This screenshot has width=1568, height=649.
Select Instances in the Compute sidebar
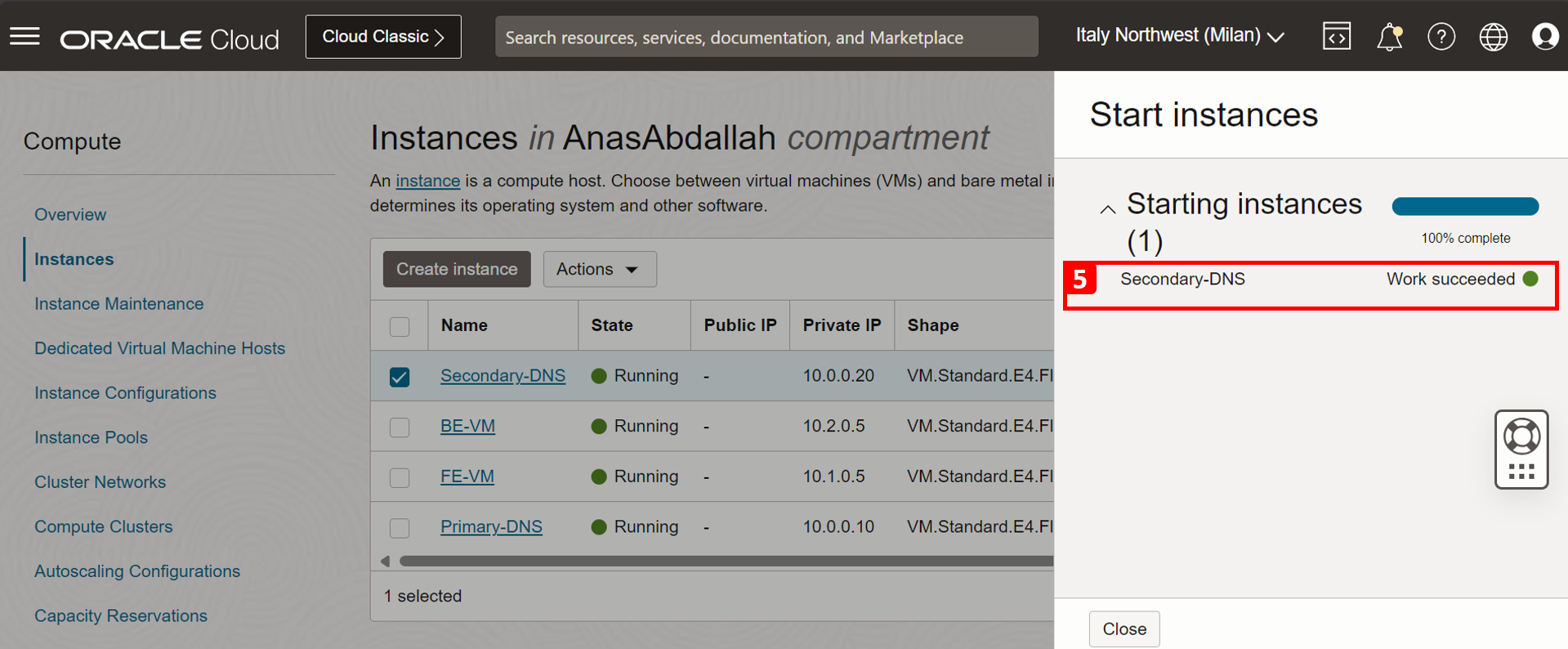pyautogui.click(x=74, y=259)
